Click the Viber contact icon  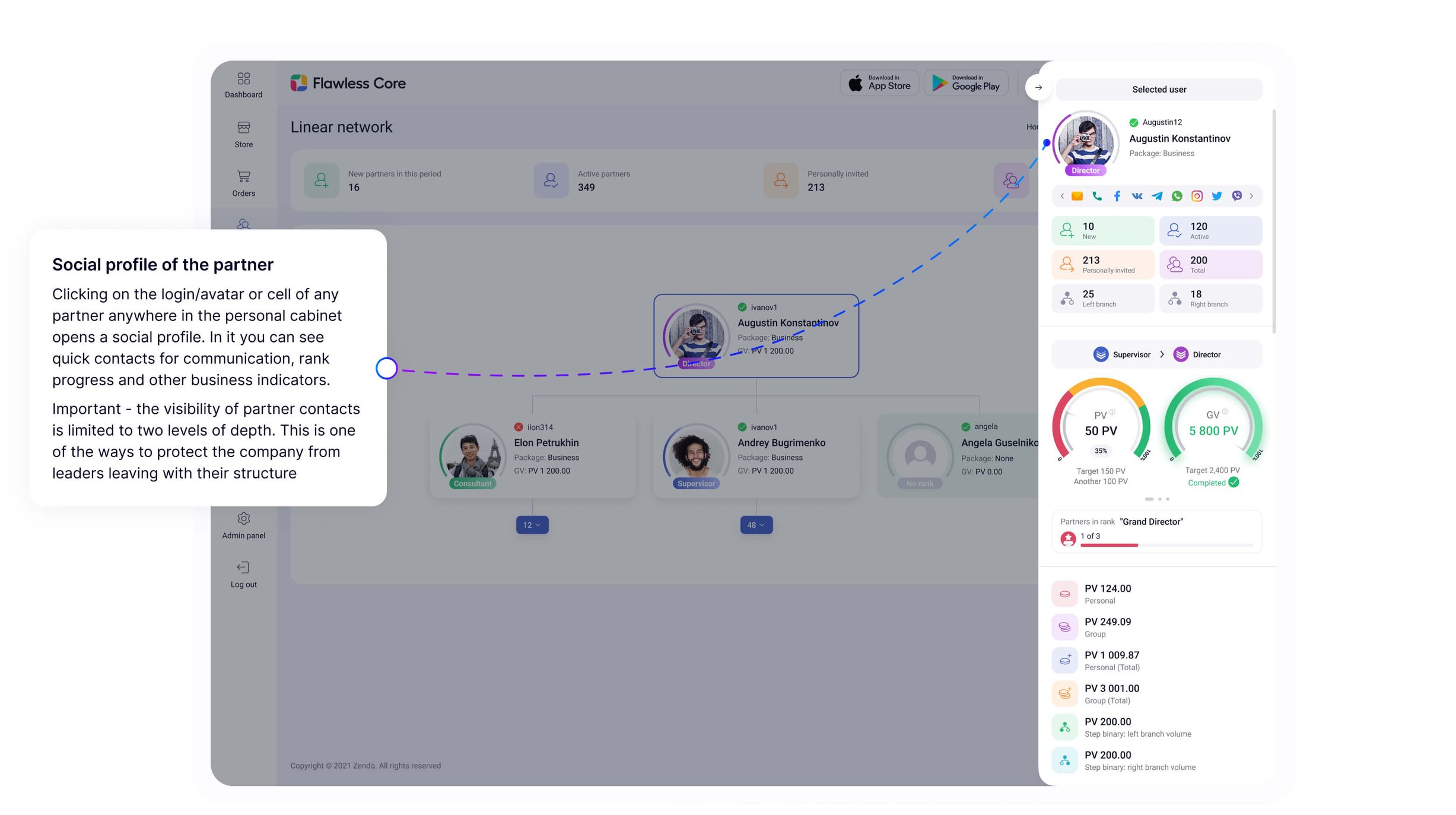pyautogui.click(x=1237, y=196)
